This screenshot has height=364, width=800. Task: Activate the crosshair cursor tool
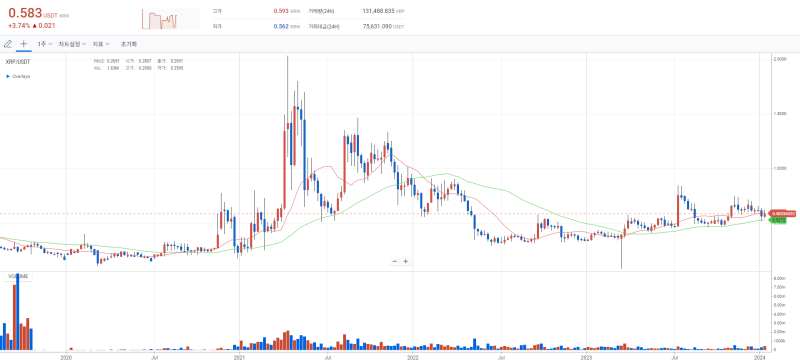click(x=23, y=44)
